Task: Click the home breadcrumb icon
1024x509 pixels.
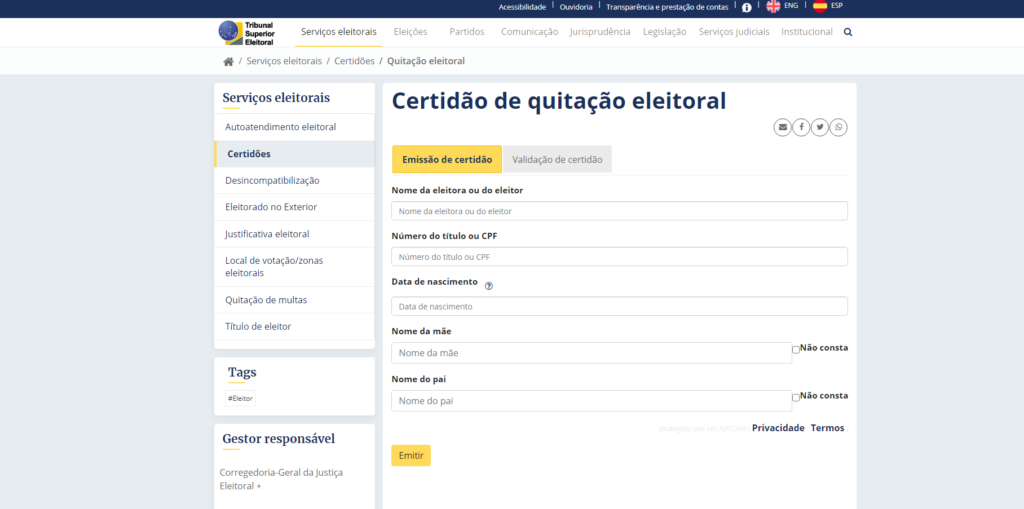Action: (x=228, y=61)
